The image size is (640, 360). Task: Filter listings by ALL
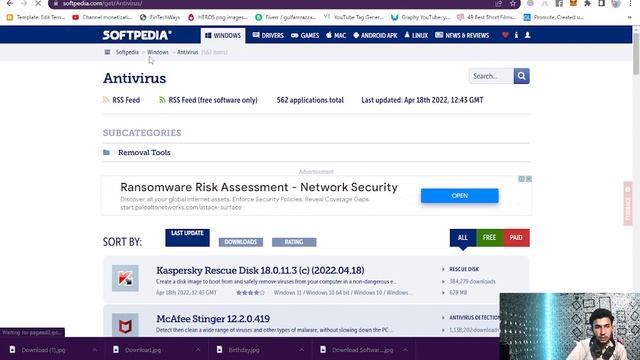(x=463, y=238)
